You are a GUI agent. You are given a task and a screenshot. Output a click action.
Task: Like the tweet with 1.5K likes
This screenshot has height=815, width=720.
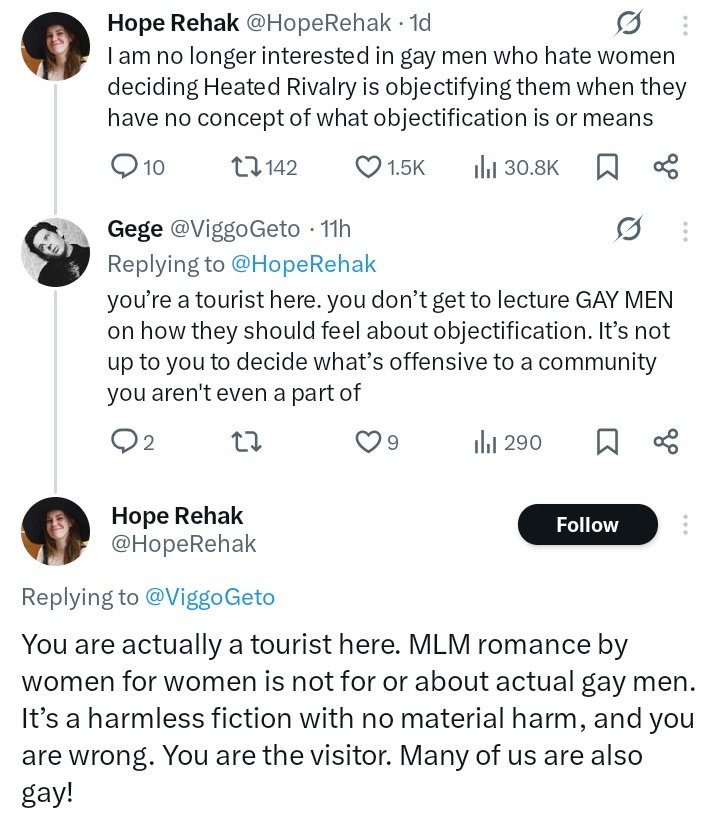369,168
